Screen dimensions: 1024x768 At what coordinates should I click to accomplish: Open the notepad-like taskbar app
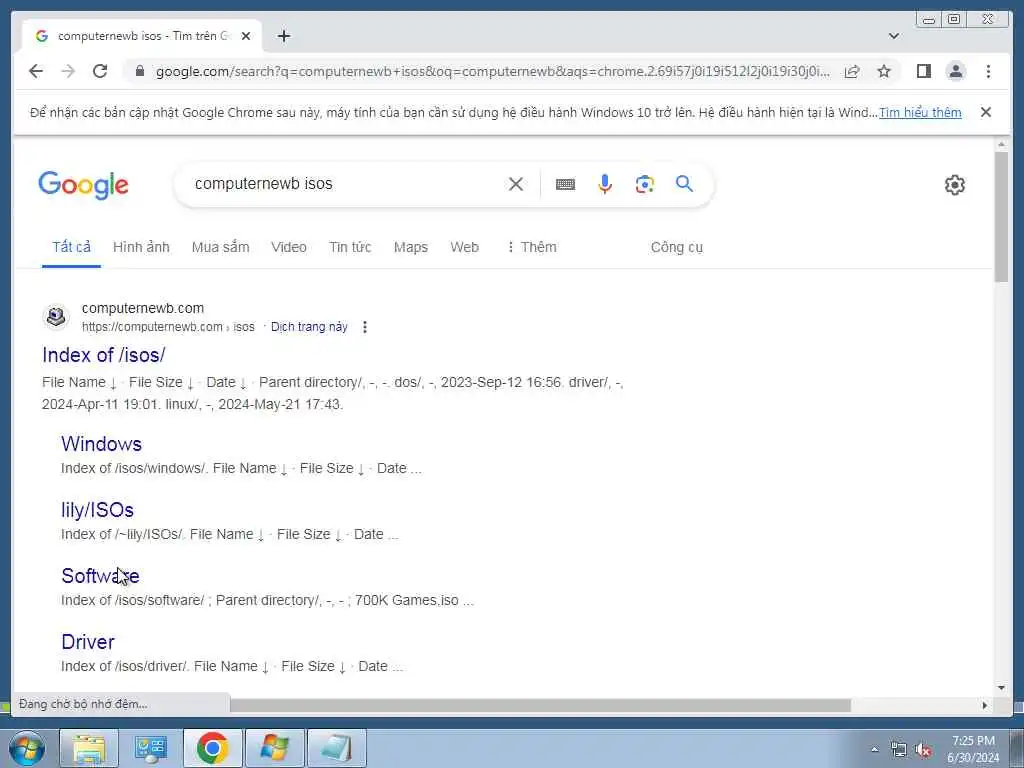tap(336, 748)
